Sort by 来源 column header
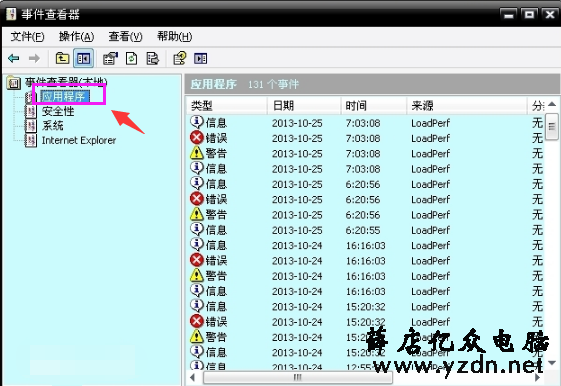561x386 pixels. [467, 106]
